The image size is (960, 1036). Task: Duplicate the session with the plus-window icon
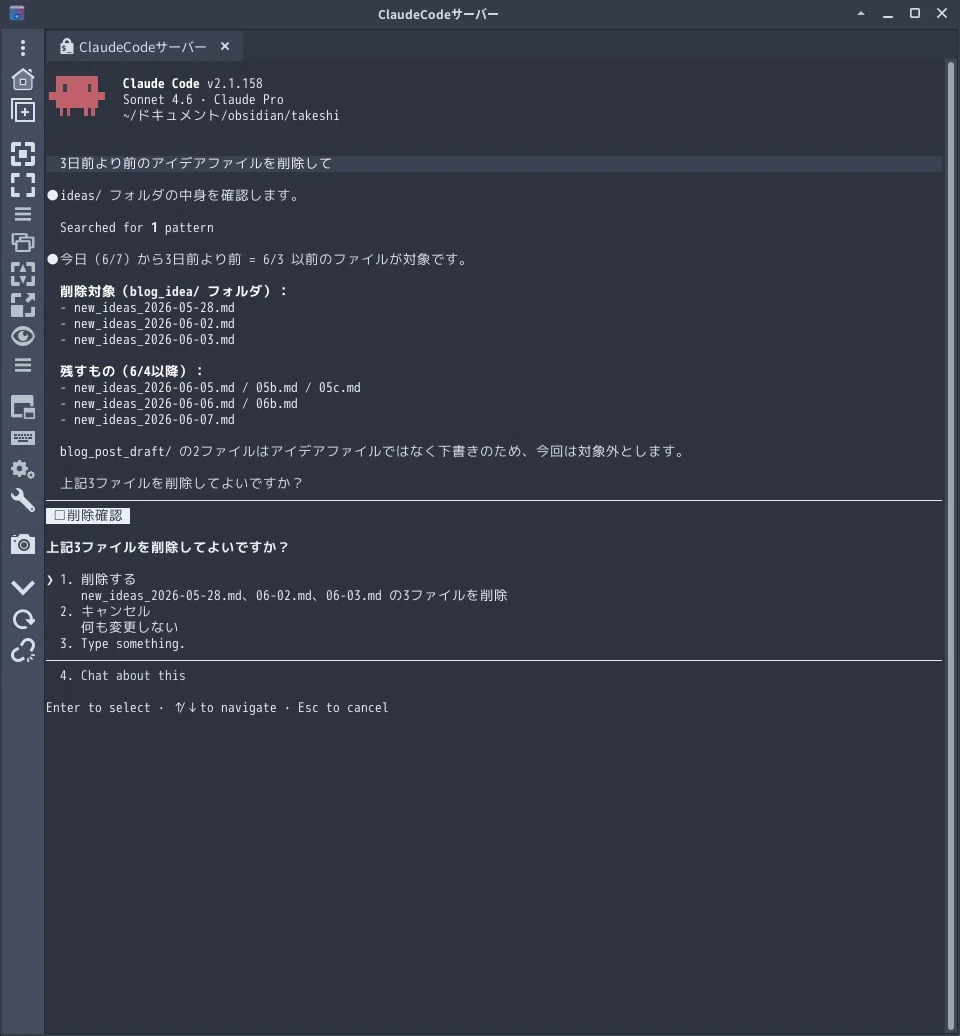(22, 110)
